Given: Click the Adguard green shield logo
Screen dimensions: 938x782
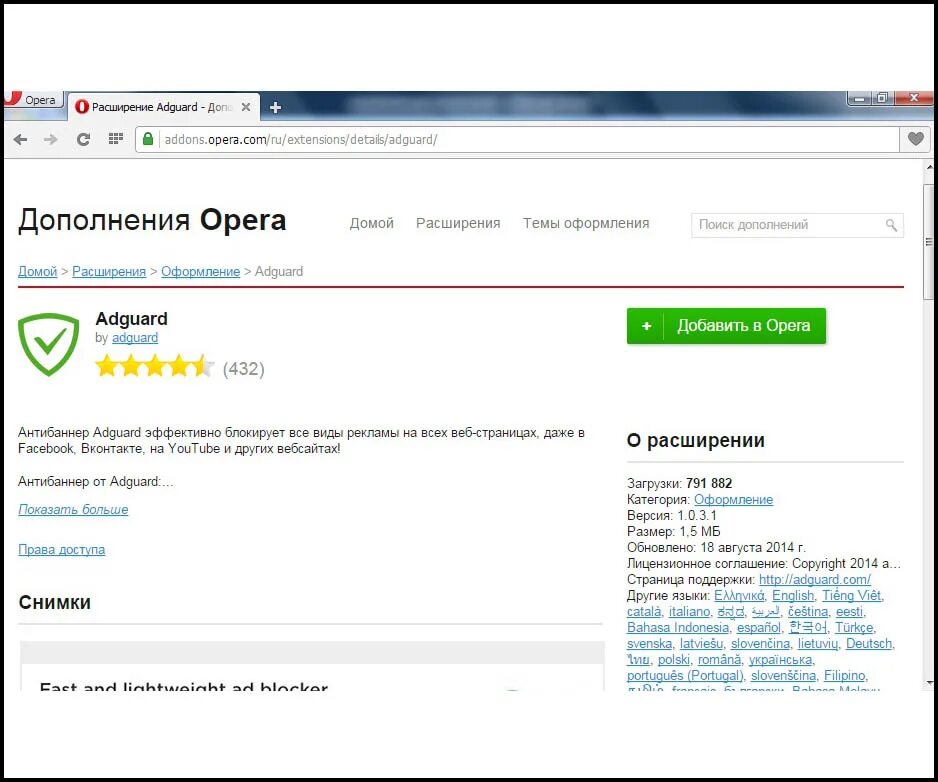Looking at the screenshot, I should (x=48, y=344).
